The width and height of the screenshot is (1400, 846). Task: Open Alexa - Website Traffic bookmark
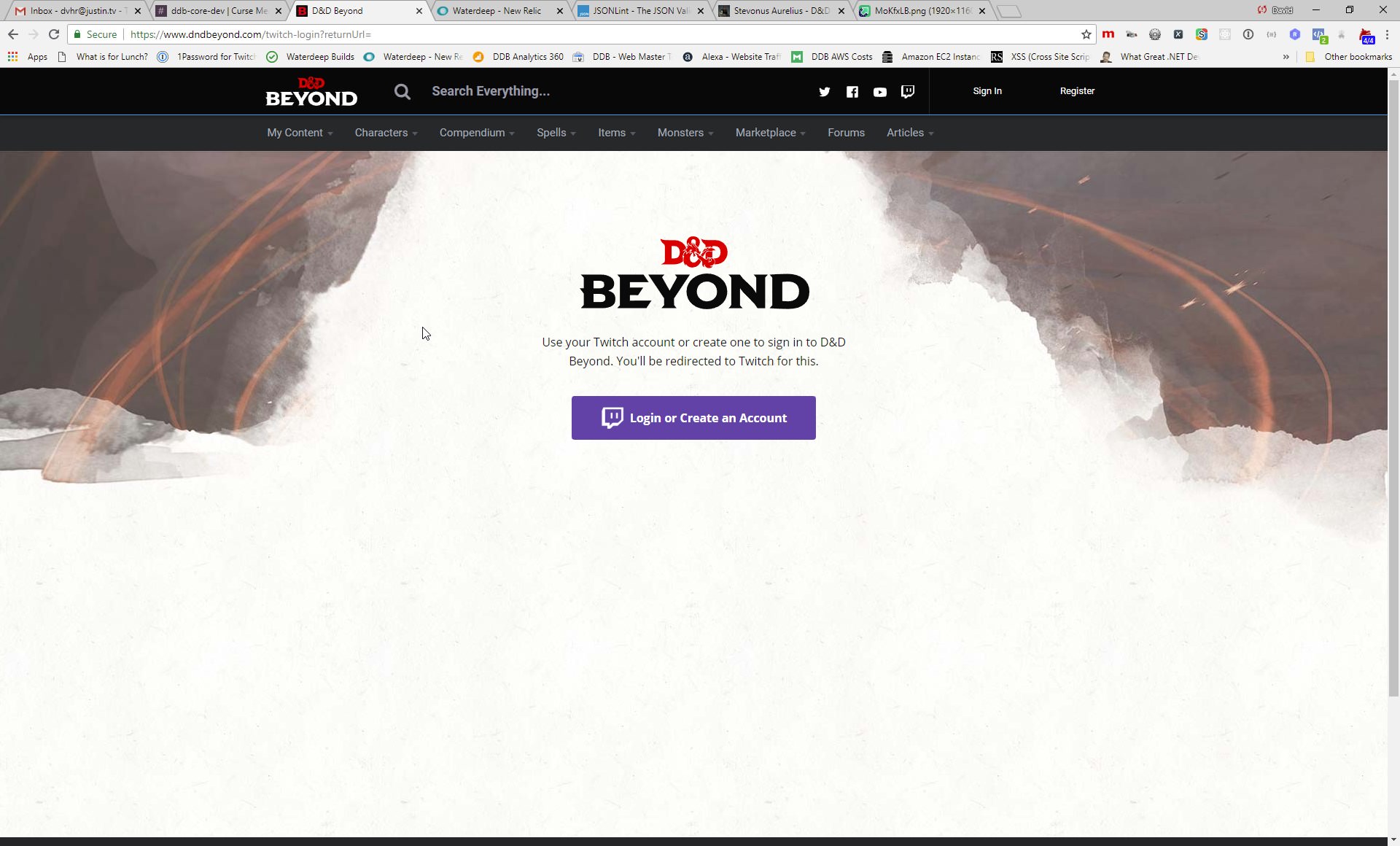[x=731, y=57]
